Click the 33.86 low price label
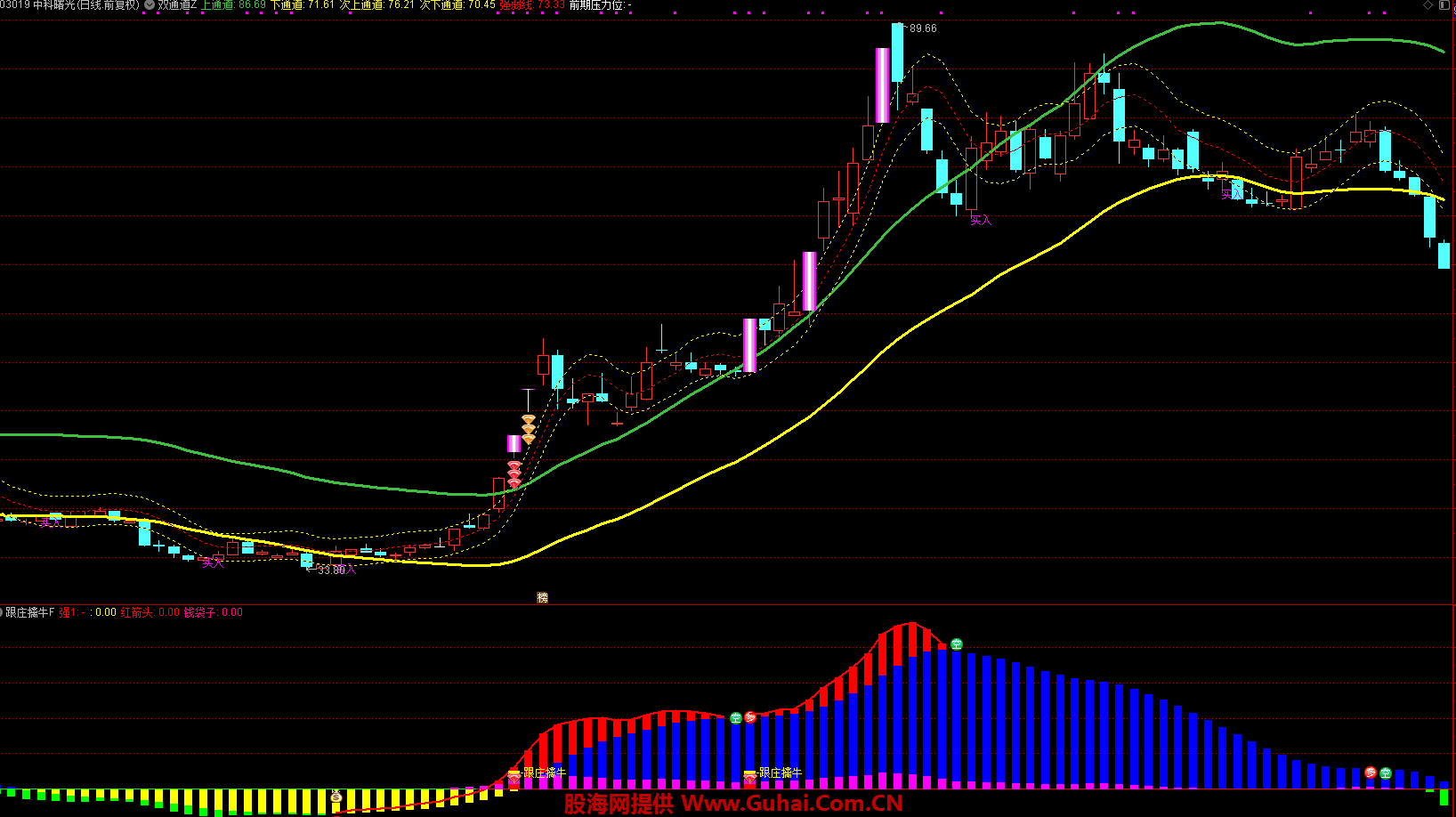 pyautogui.click(x=331, y=570)
